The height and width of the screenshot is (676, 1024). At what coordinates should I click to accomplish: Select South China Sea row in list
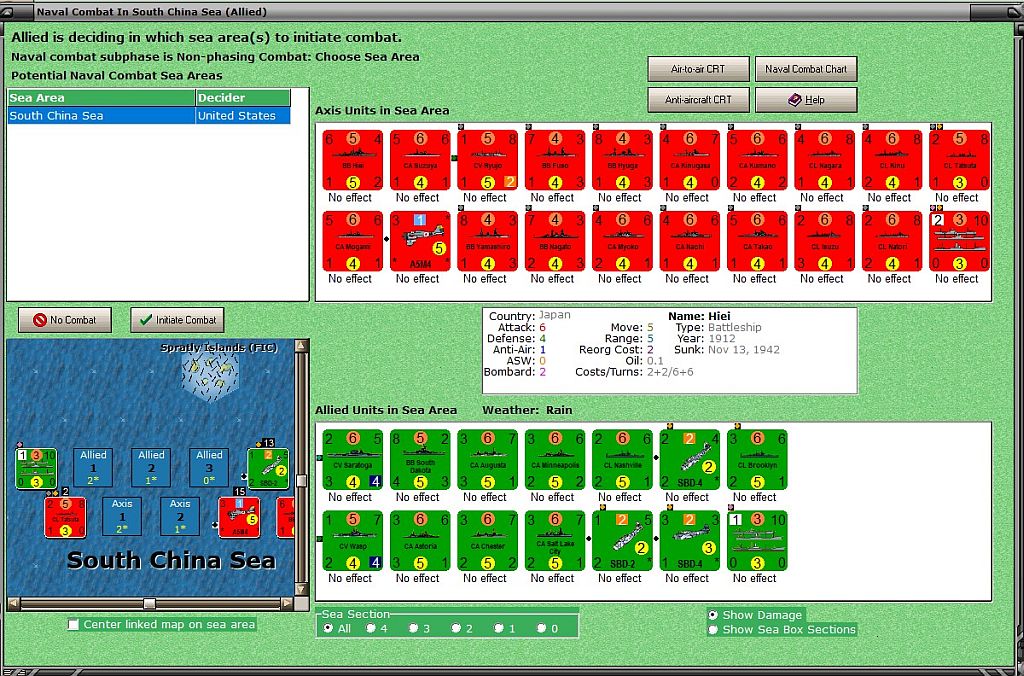click(x=149, y=116)
